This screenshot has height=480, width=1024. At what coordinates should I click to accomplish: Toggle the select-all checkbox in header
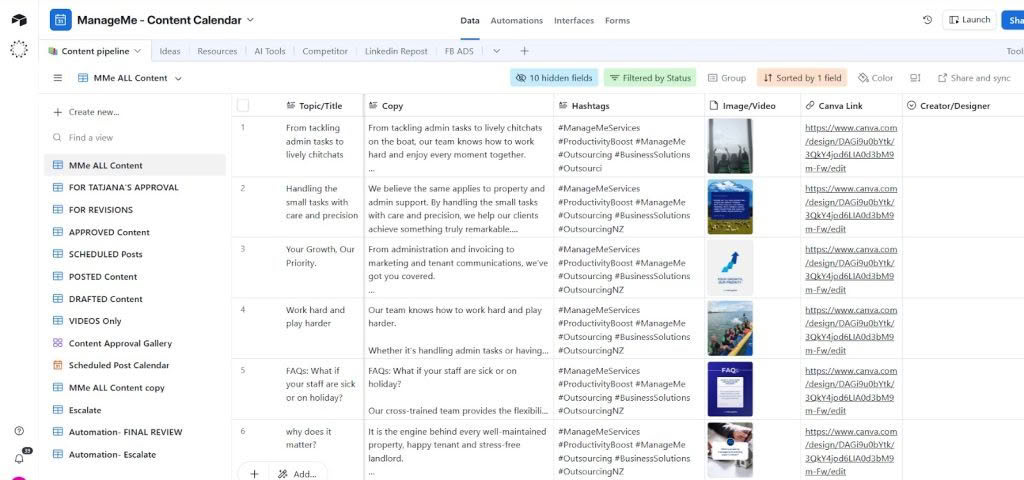pyautogui.click(x=243, y=105)
